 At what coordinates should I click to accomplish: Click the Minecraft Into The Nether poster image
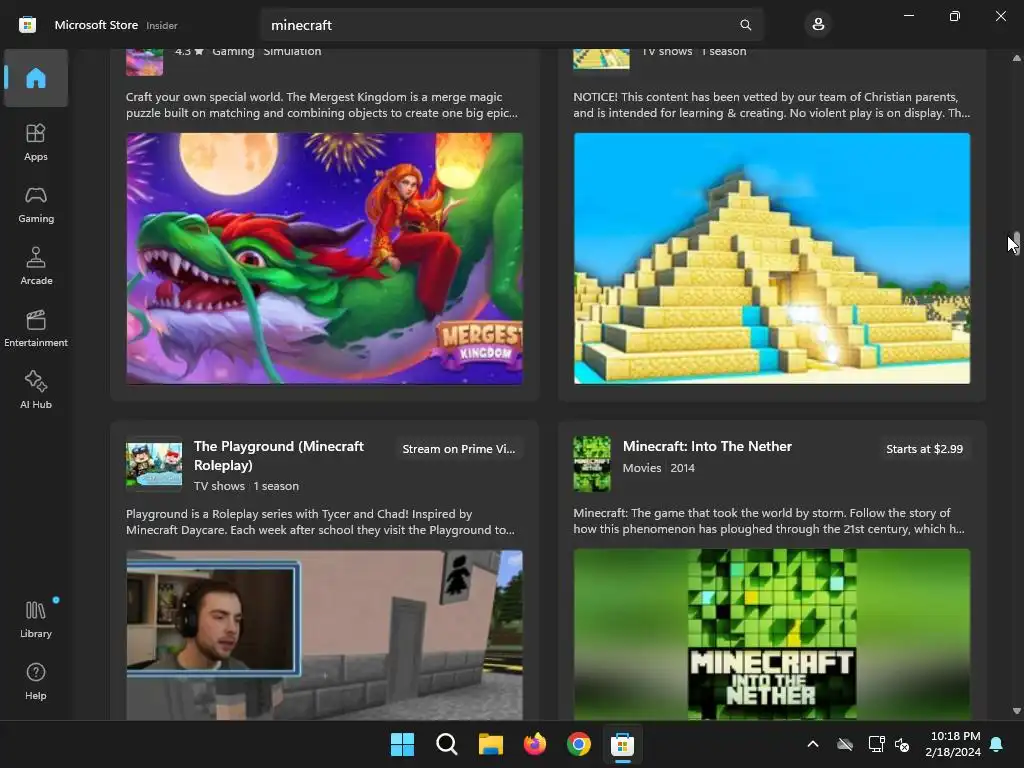[772, 635]
